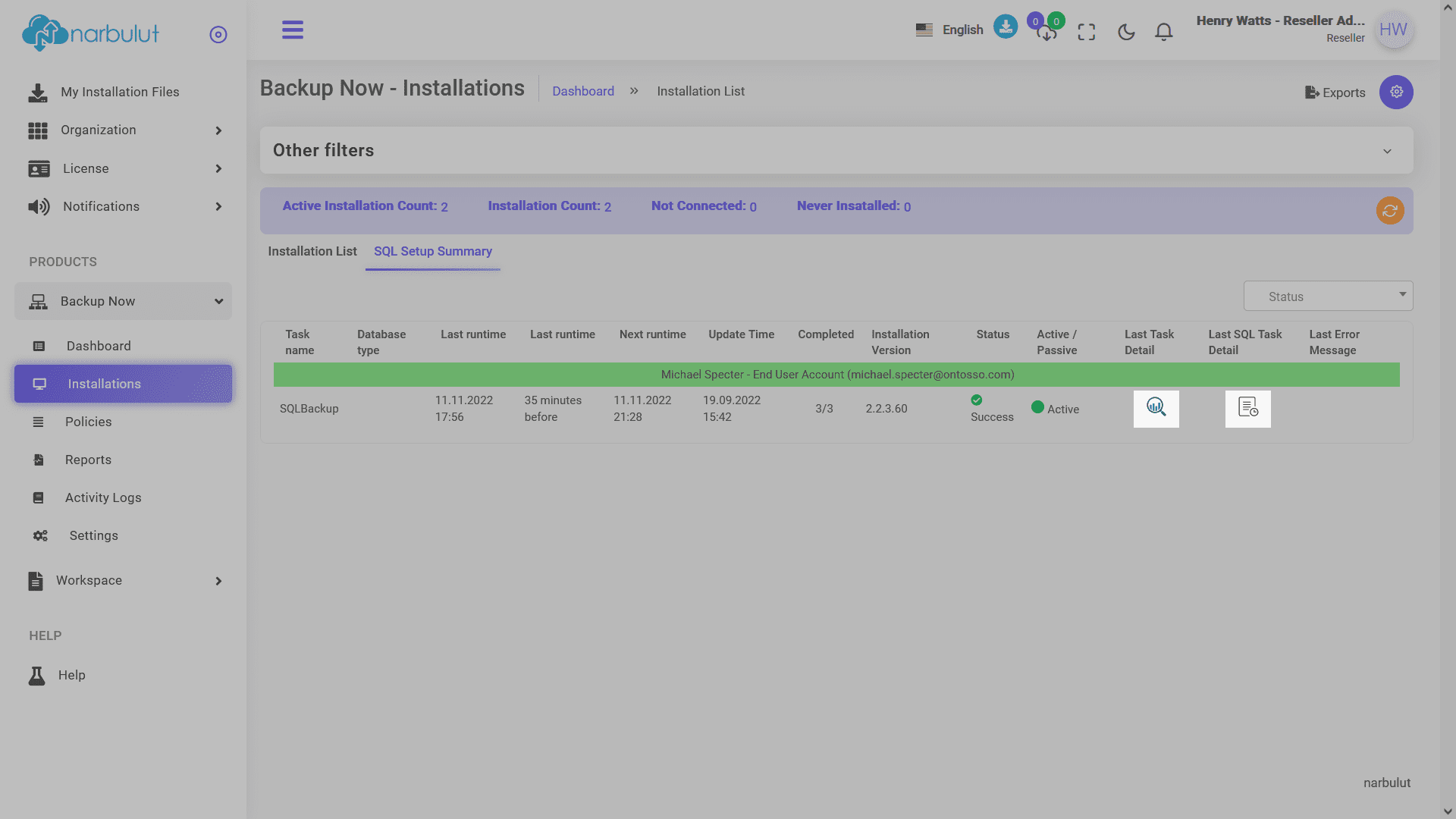The width and height of the screenshot is (1456, 819).
Task: Click the Completed column header
Action: 826,334
